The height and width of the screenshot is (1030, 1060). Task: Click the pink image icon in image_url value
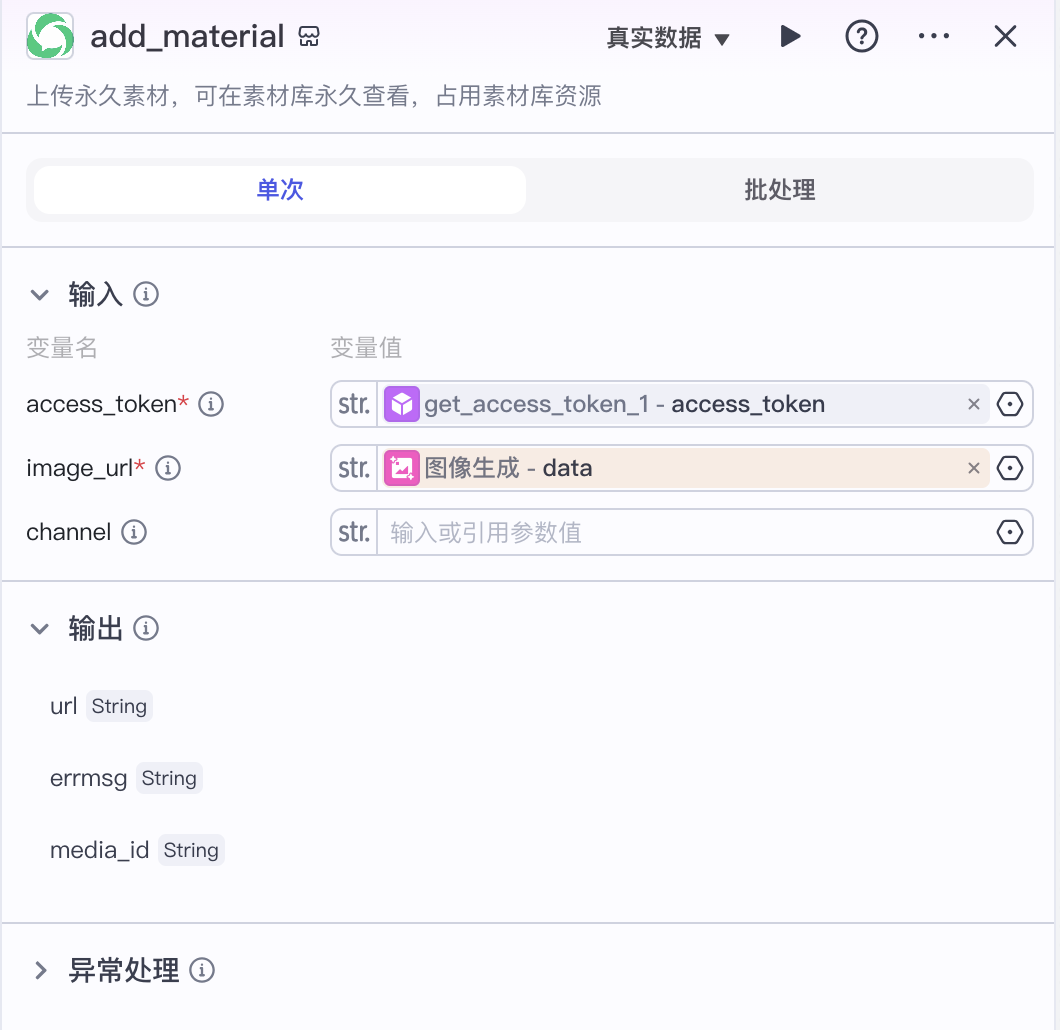402,468
